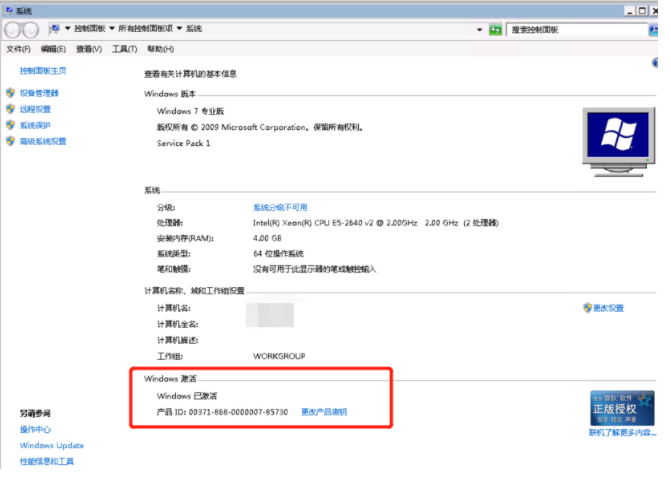Expand dropdown arrow before 控制面板 breadcrumb
Image resolution: width=671 pixels, height=496 pixels.
(x=68, y=29)
